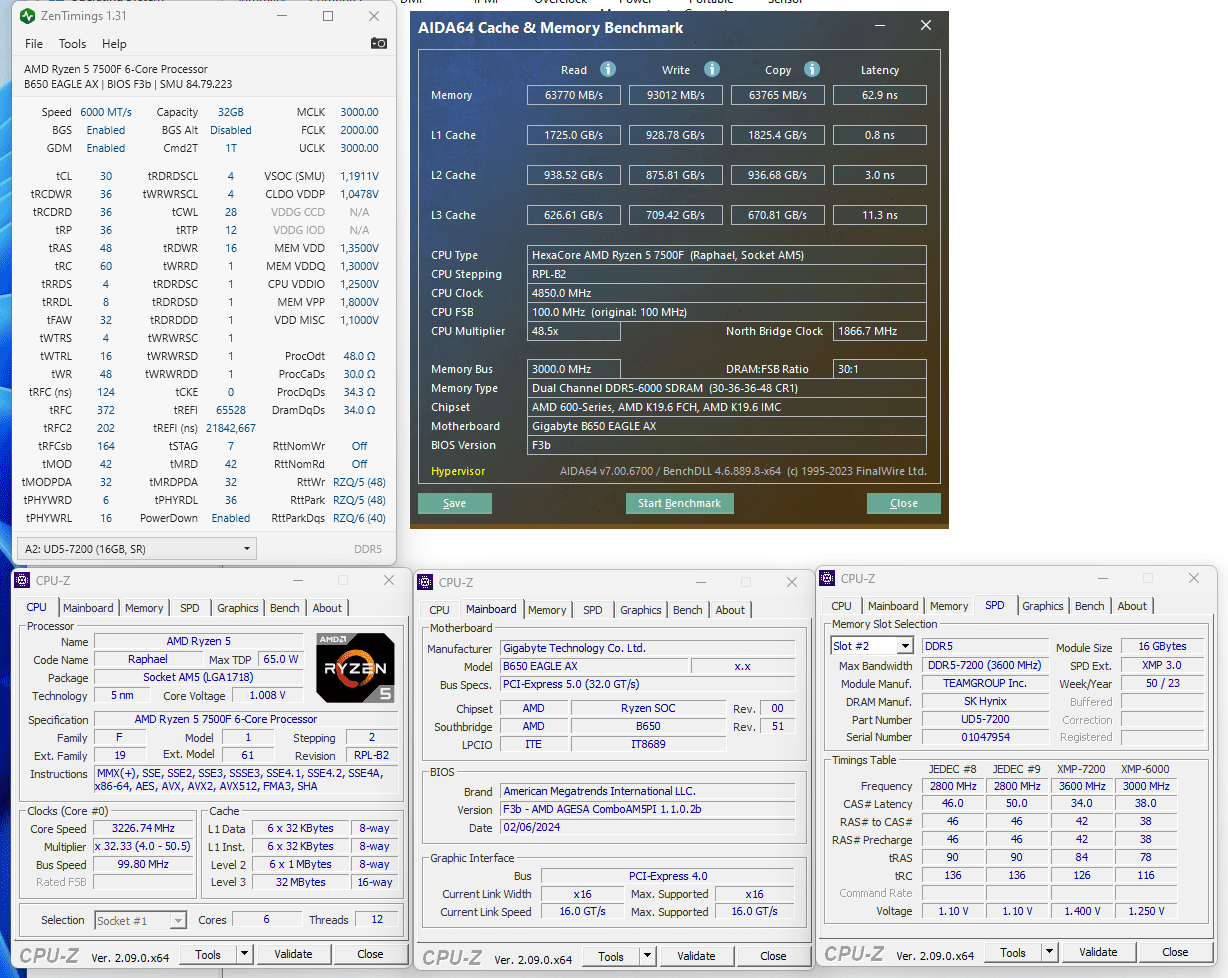This screenshot has width=1228, height=978.
Task: Click L3 Cache latency 11.3 ns
Action: (x=880, y=215)
